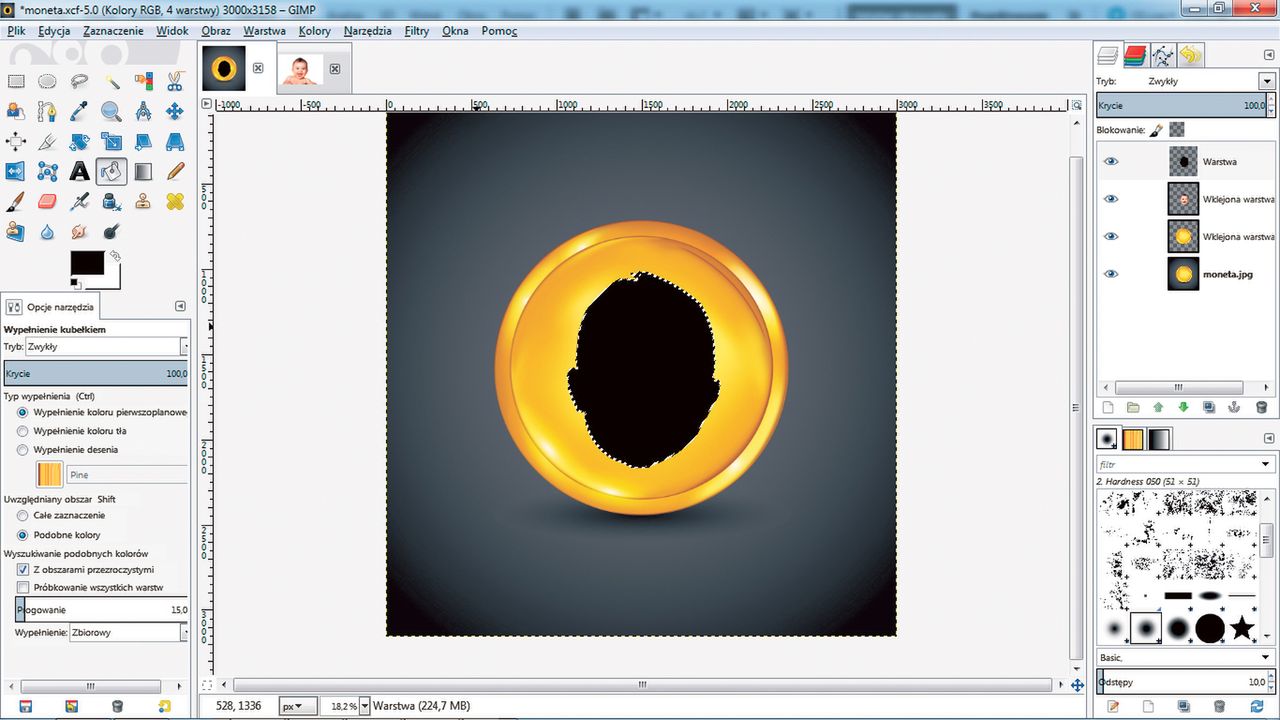Open the tool options panel menu arrow
The height and width of the screenshot is (720, 1280).
[180, 306]
